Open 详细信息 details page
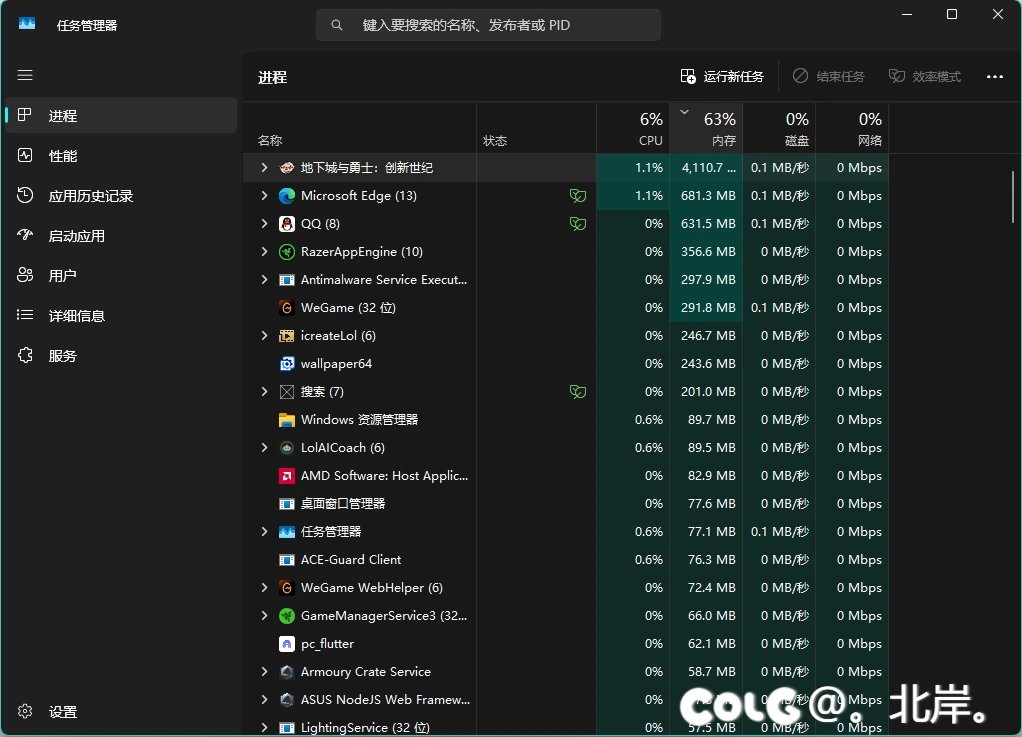This screenshot has width=1022, height=737. pos(76,316)
